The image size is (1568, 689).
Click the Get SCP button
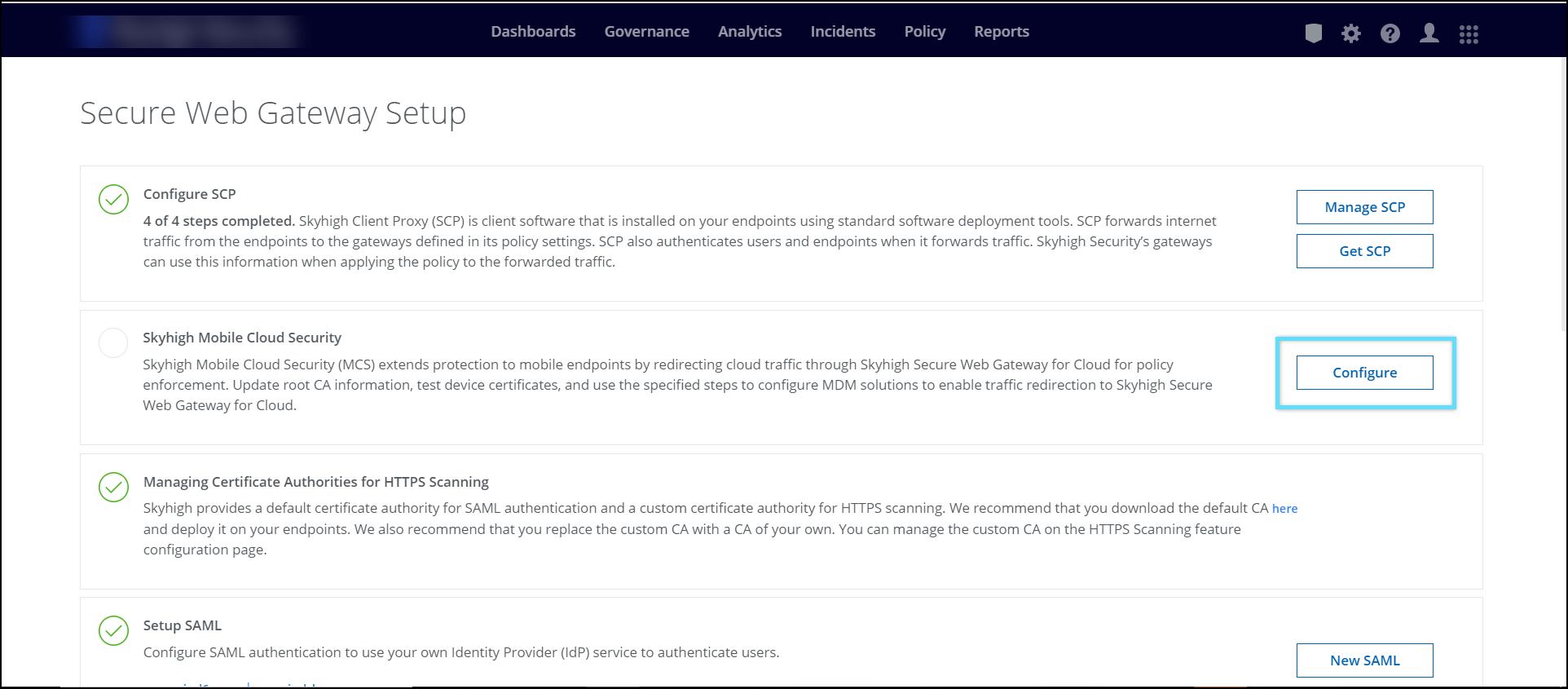pyautogui.click(x=1364, y=251)
